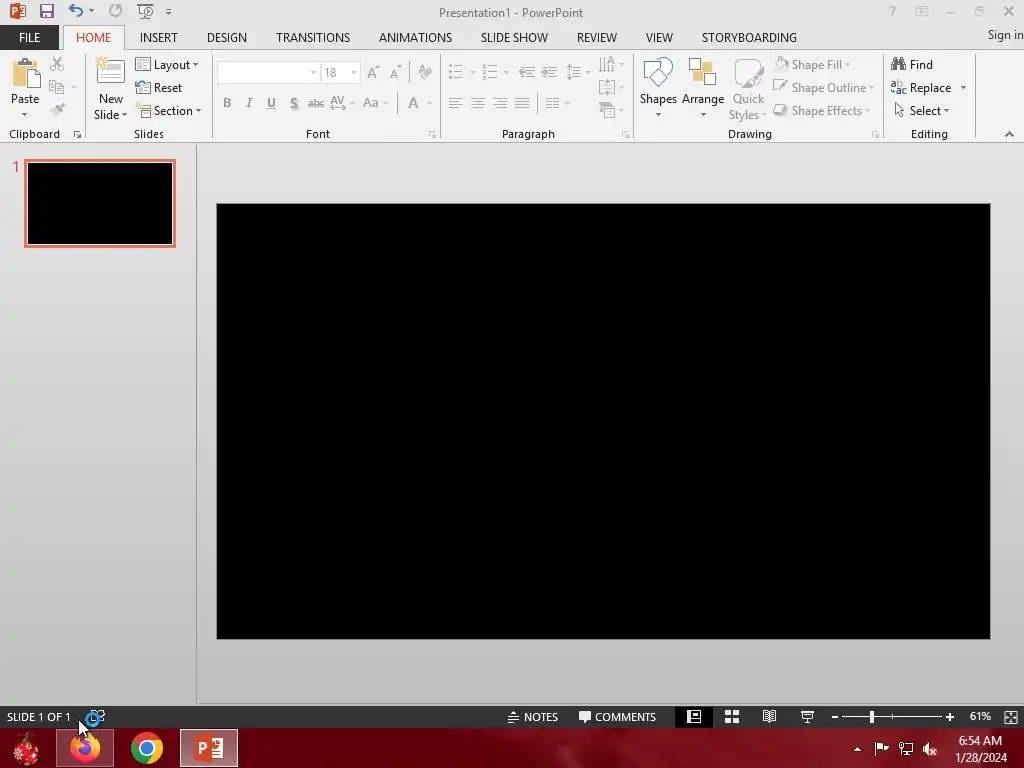Center align text

click(478, 103)
